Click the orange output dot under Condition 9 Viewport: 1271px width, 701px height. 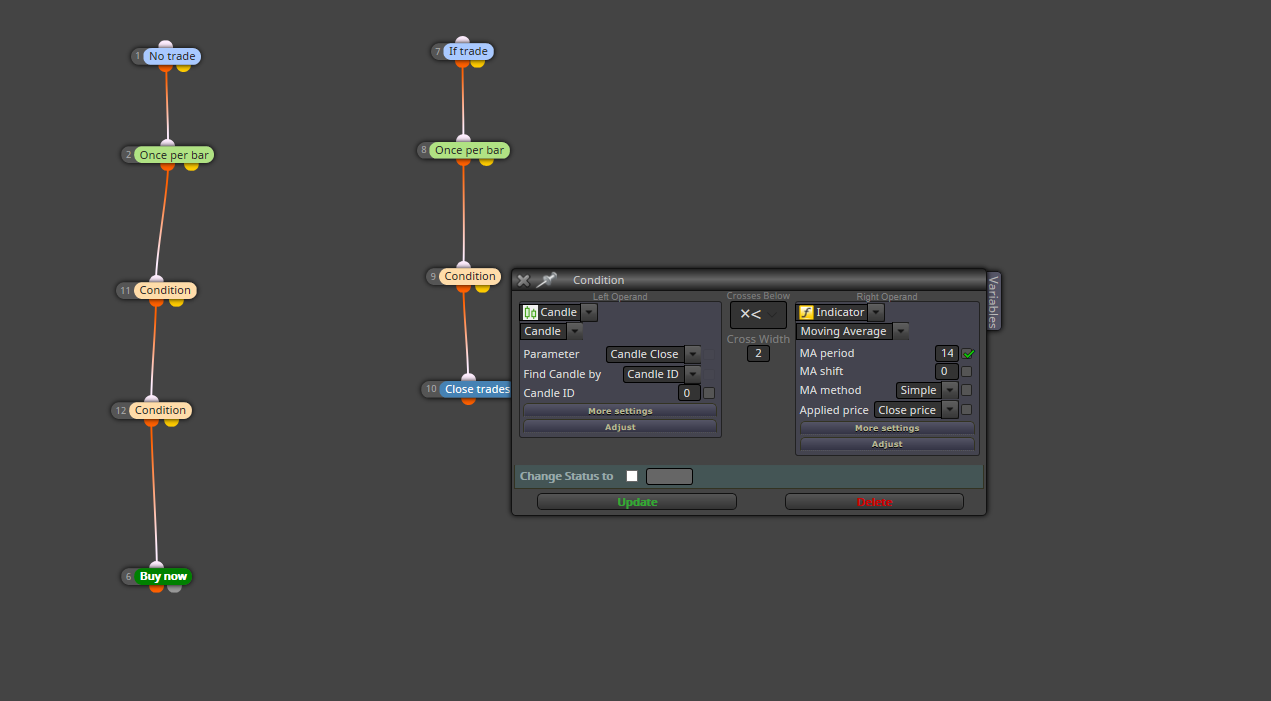(463, 287)
